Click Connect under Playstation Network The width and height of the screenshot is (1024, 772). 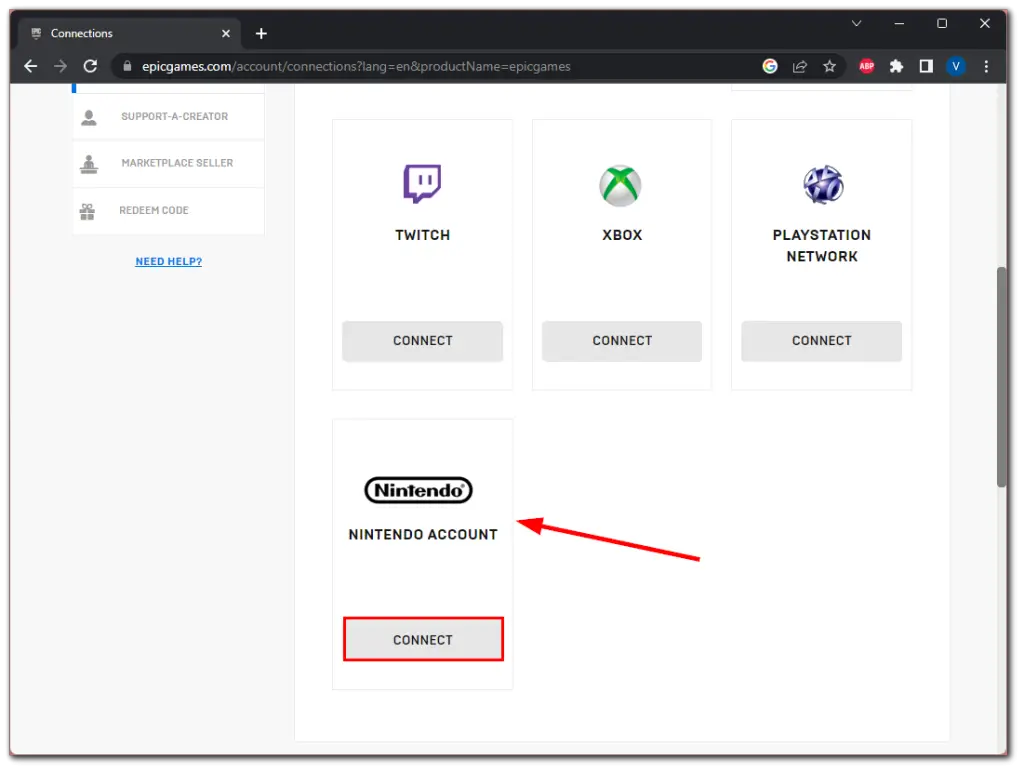821,341
